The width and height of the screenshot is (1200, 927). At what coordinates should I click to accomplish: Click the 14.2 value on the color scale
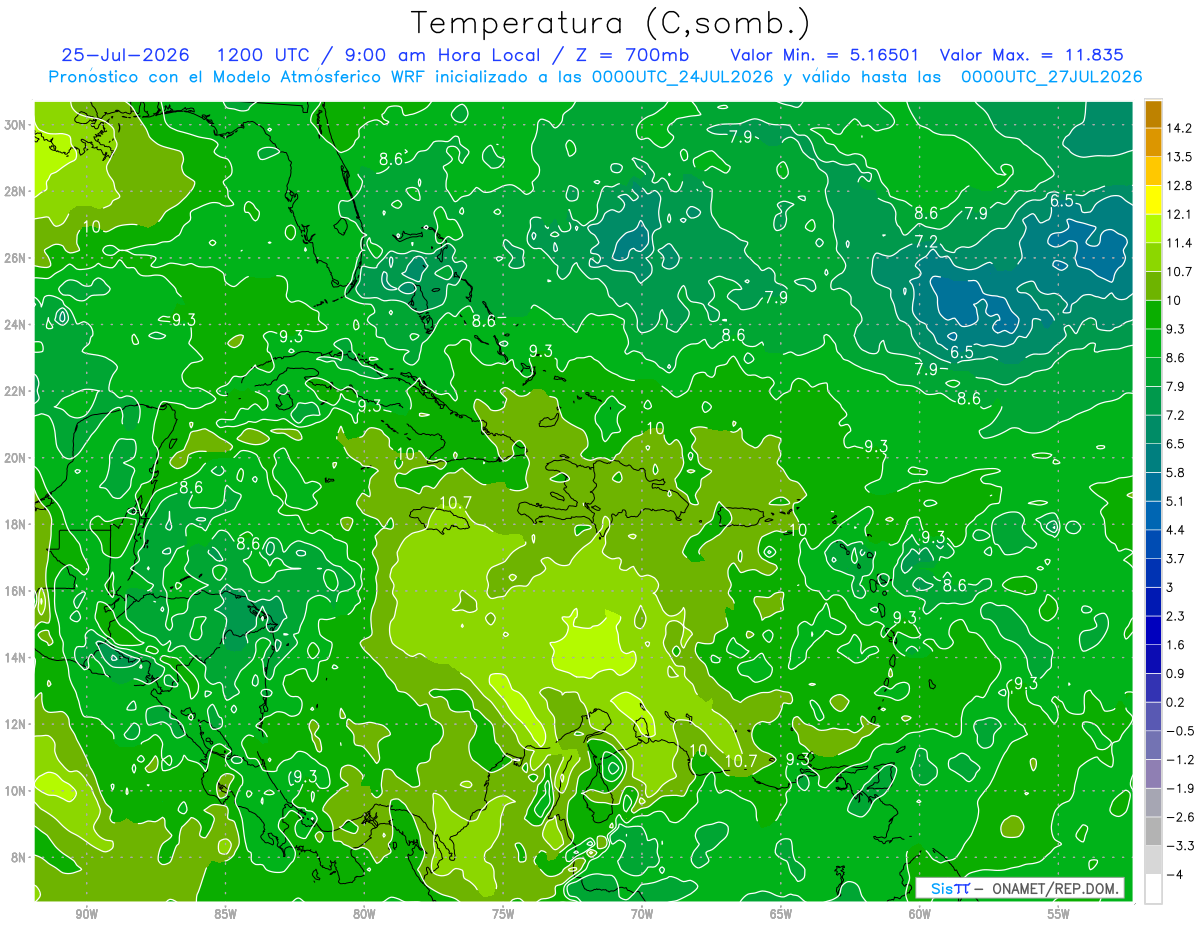(x=1179, y=128)
